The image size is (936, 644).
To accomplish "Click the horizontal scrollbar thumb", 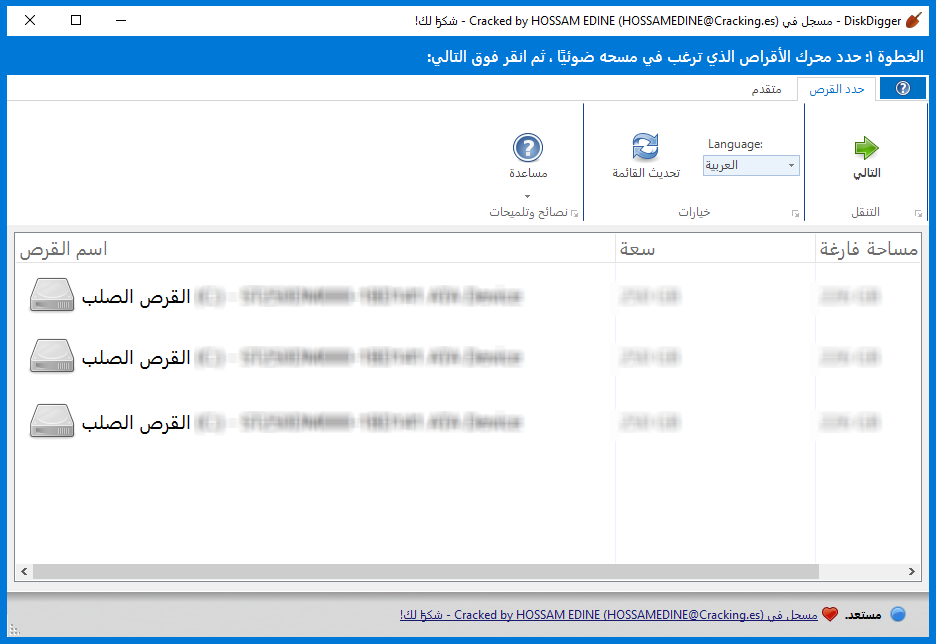I will pyautogui.click(x=426, y=572).
